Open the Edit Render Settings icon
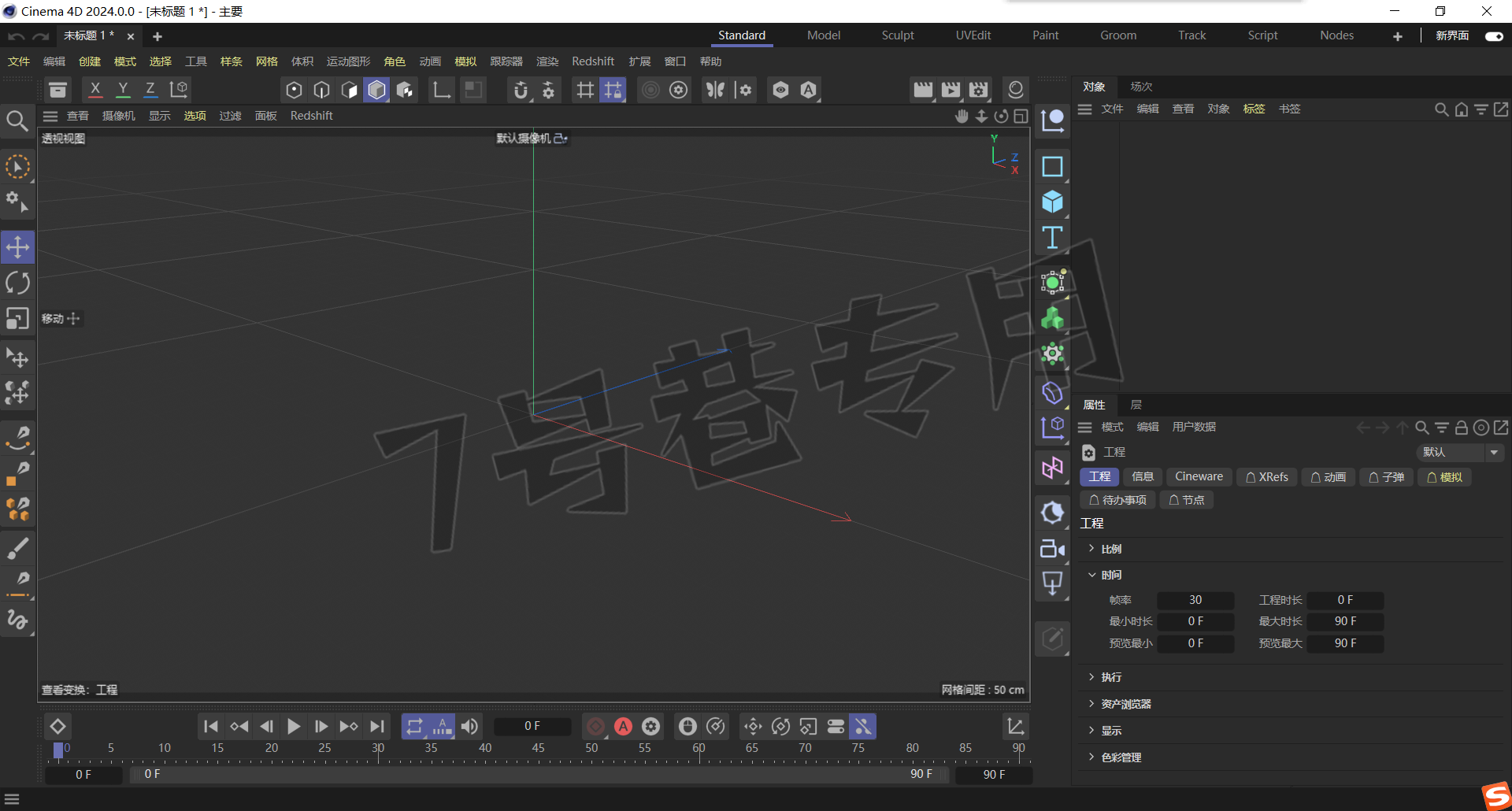Screen dimensions: 1512x811 978,90
